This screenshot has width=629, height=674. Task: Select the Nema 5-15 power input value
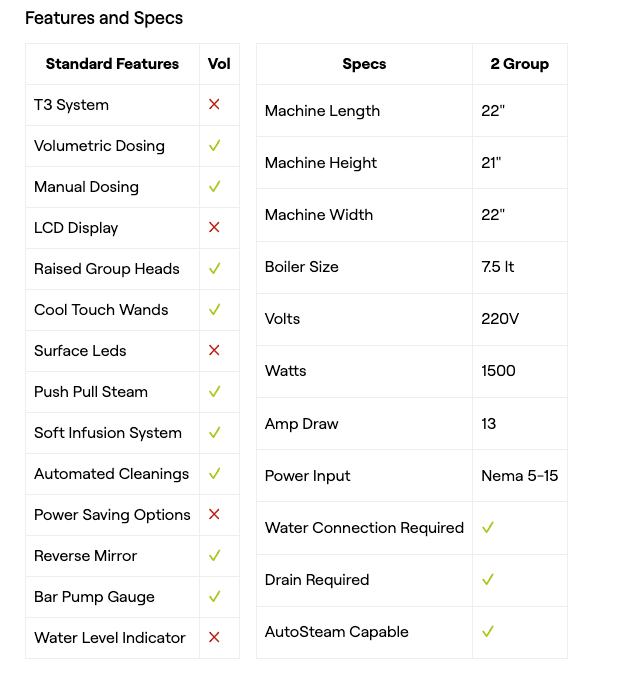point(519,475)
